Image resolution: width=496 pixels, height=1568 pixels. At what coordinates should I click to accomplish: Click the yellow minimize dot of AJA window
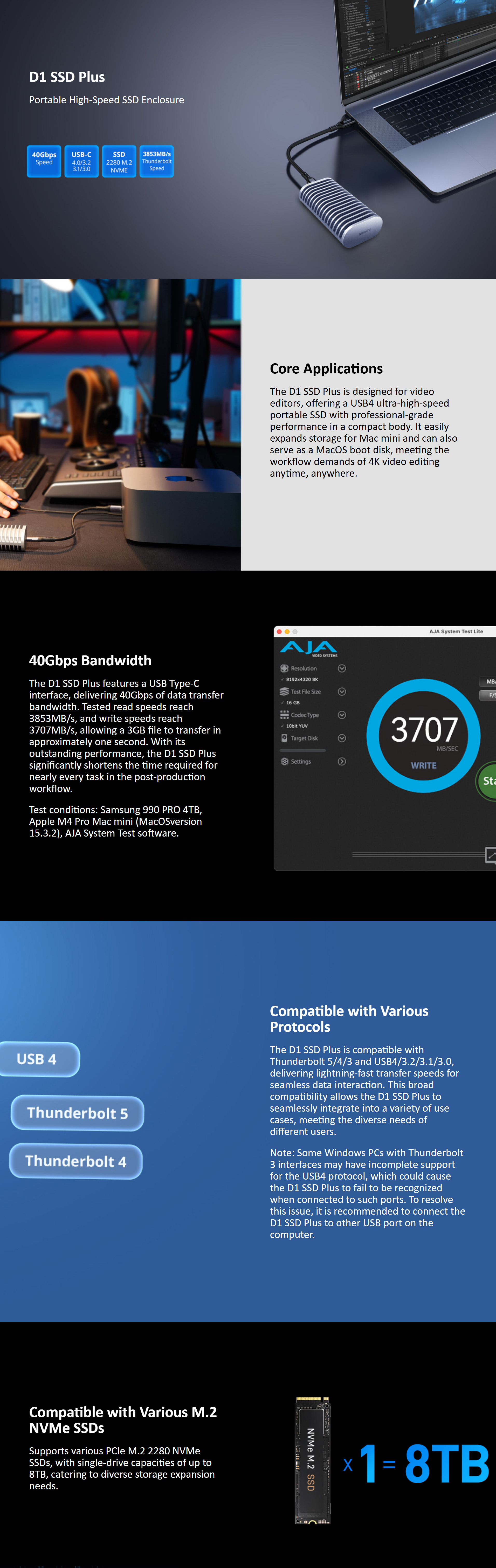pos(287,632)
